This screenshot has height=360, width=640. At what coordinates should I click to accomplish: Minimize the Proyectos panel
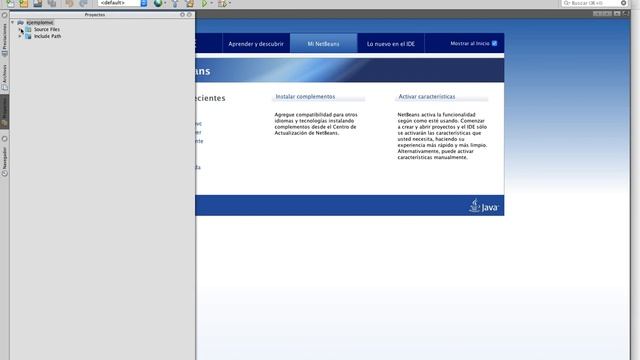coord(182,15)
